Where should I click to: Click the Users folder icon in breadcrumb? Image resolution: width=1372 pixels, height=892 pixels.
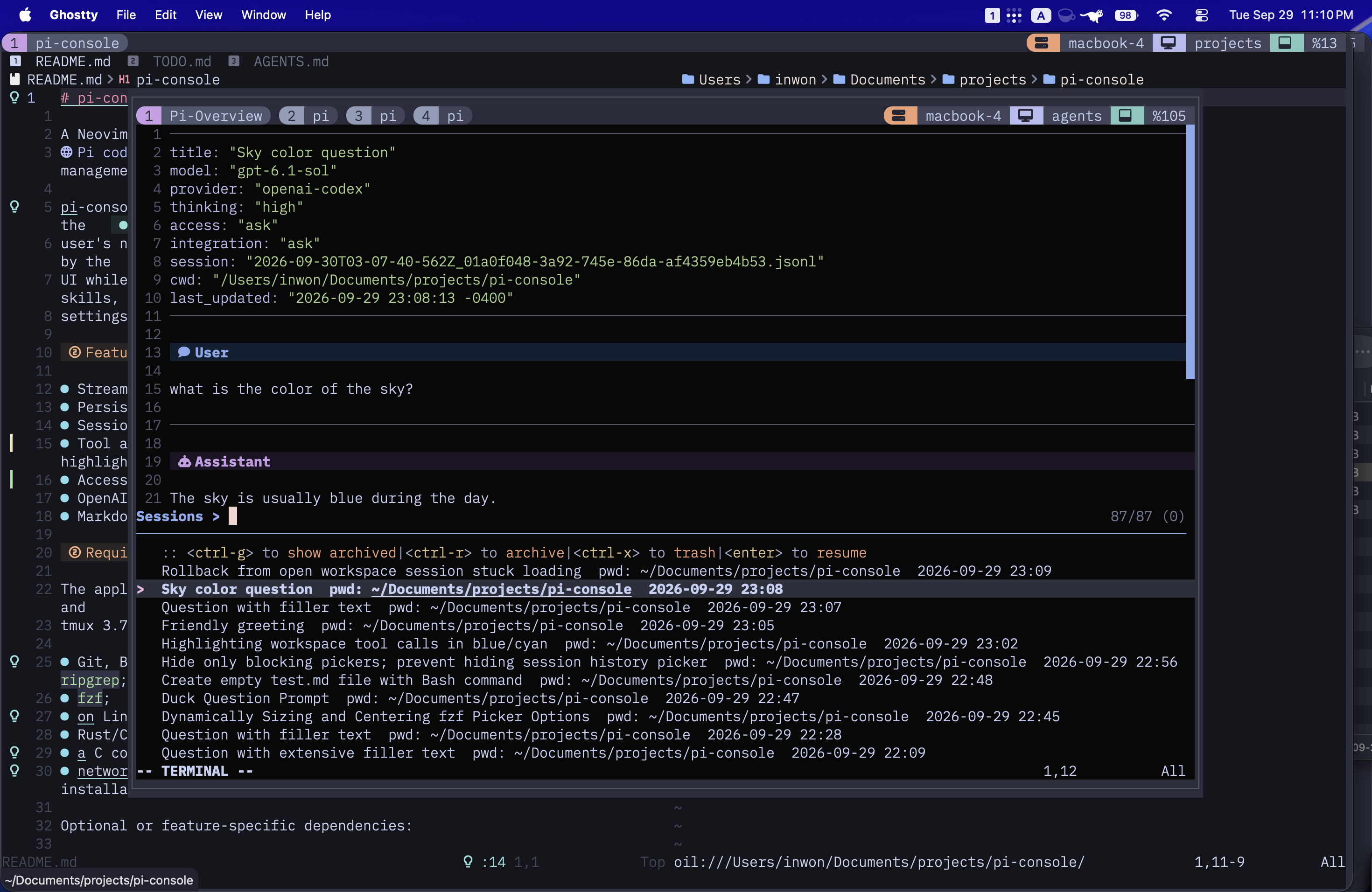[x=688, y=79]
